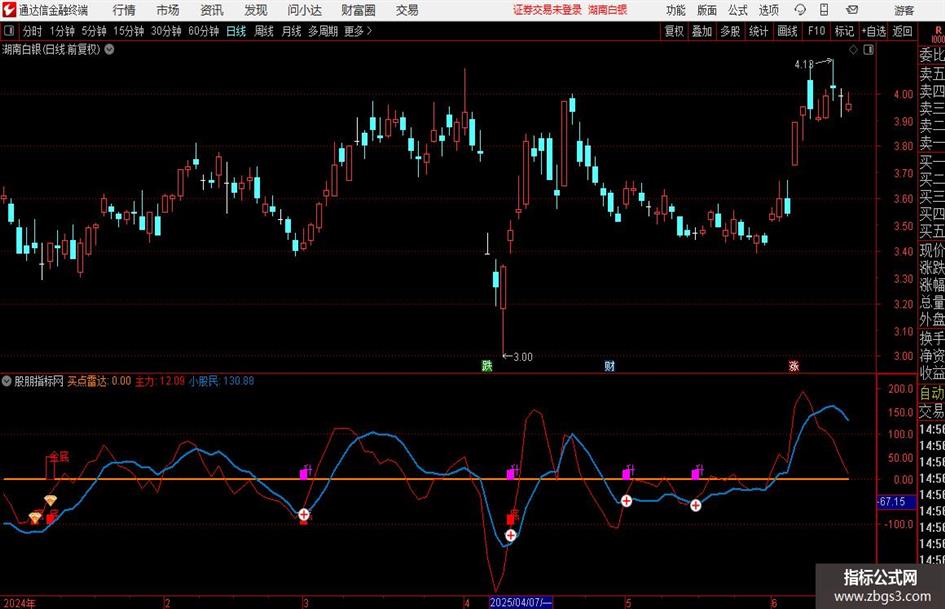
Task: Click the checkmark icon beside 股朋指标网
Action: click(x=7, y=381)
